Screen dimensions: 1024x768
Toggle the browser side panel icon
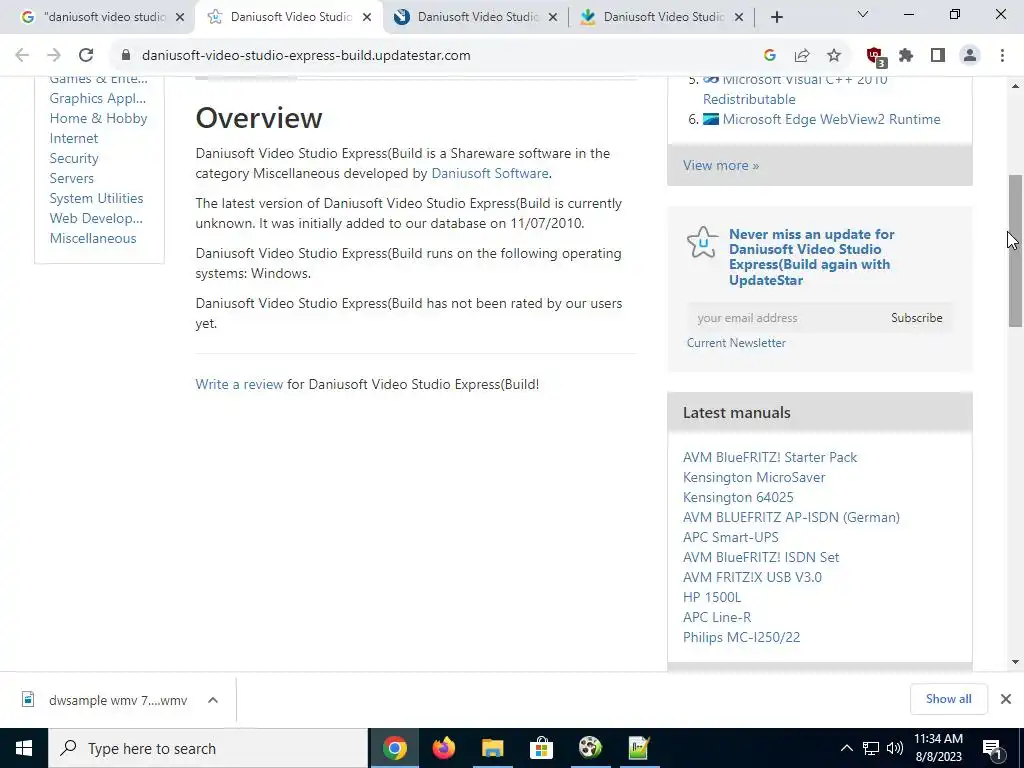click(938, 56)
